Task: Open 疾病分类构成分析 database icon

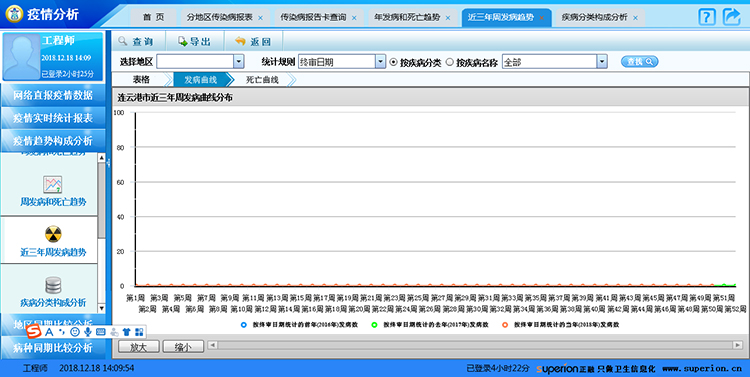Action: (53, 285)
